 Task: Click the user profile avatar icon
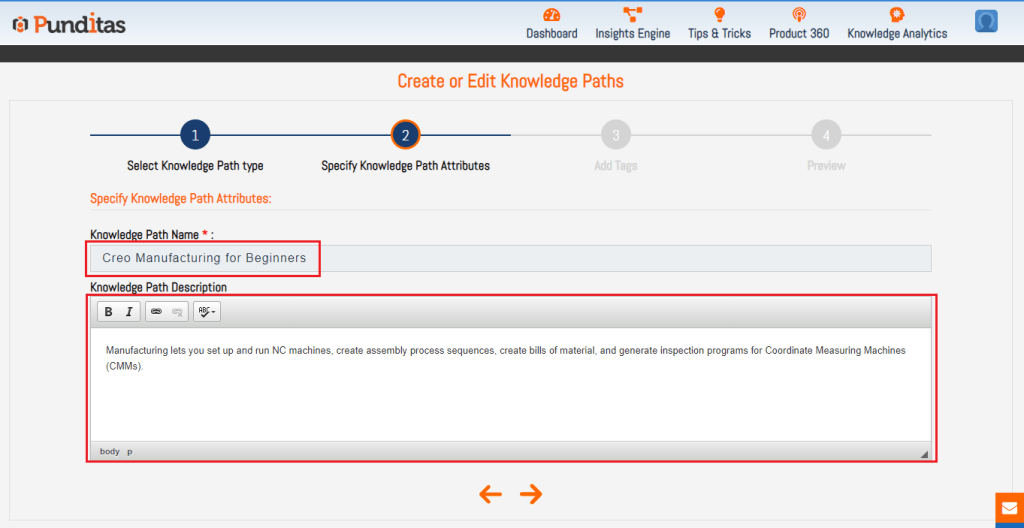(x=986, y=21)
